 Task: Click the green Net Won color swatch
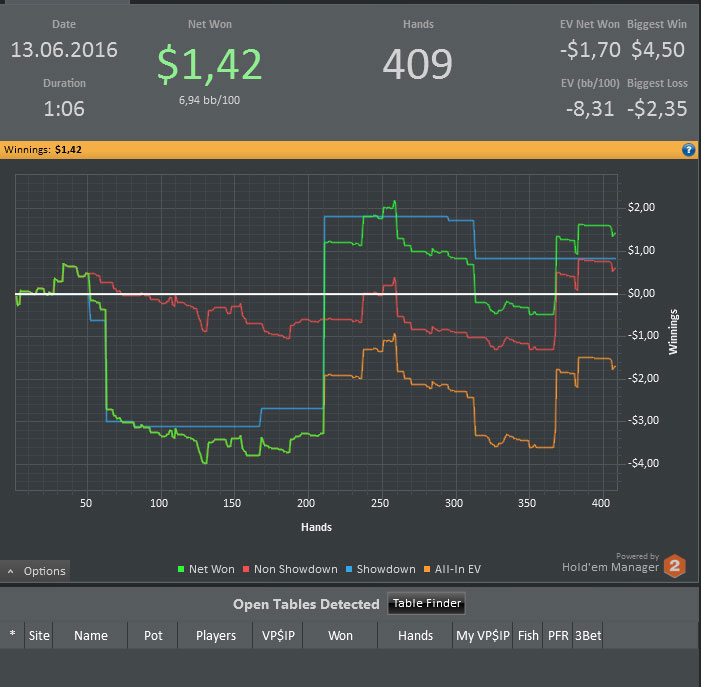(181, 569)
